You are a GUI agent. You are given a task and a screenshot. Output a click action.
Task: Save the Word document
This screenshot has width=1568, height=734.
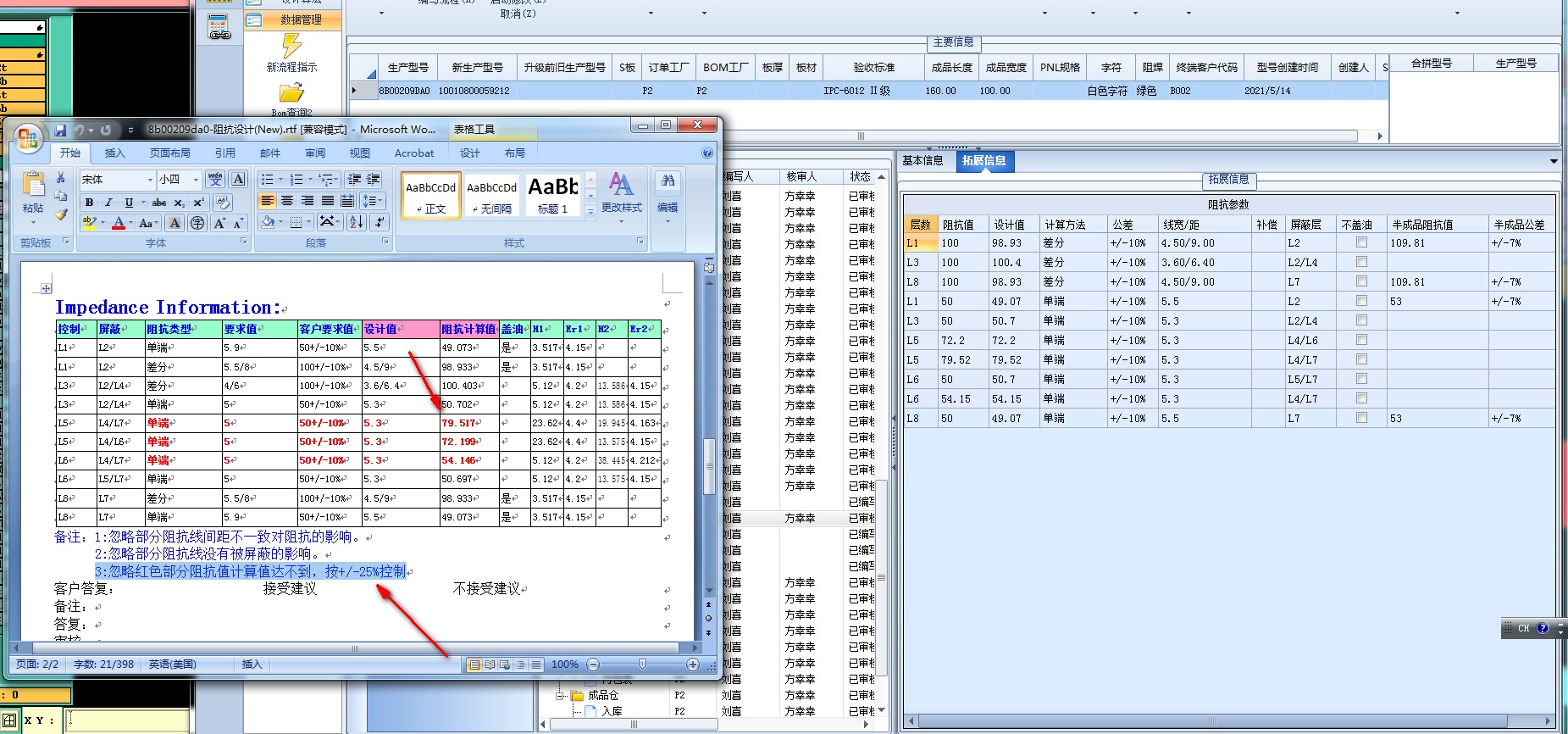[60, 130]
